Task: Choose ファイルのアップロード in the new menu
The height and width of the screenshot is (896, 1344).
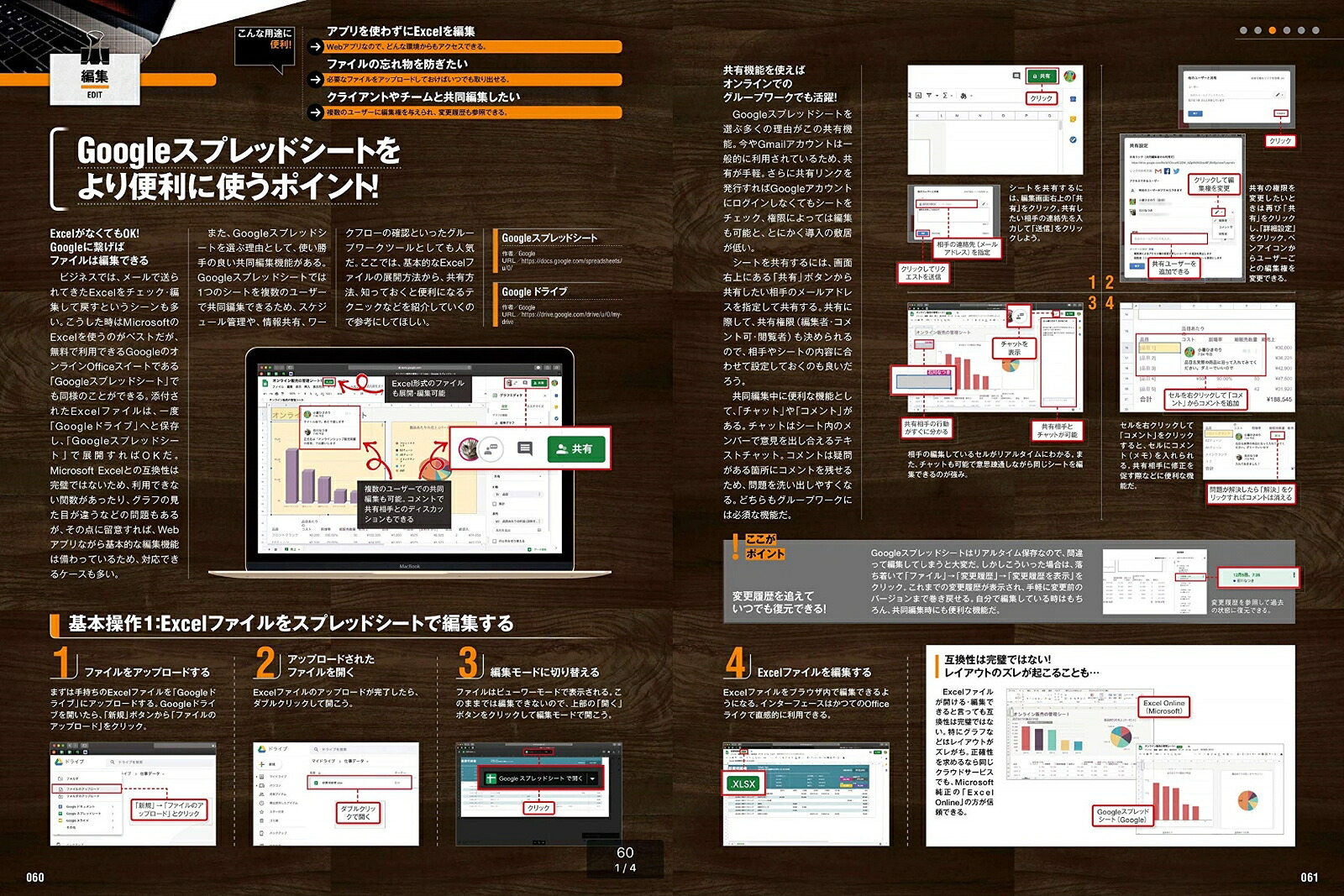Action: click(87, 789)
